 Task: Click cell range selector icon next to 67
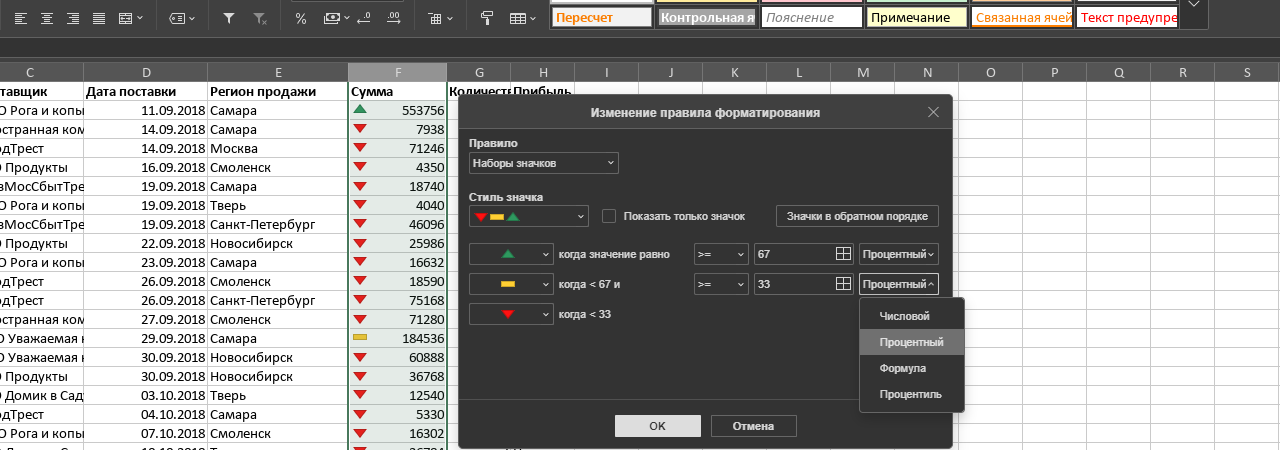click(843, 254)
